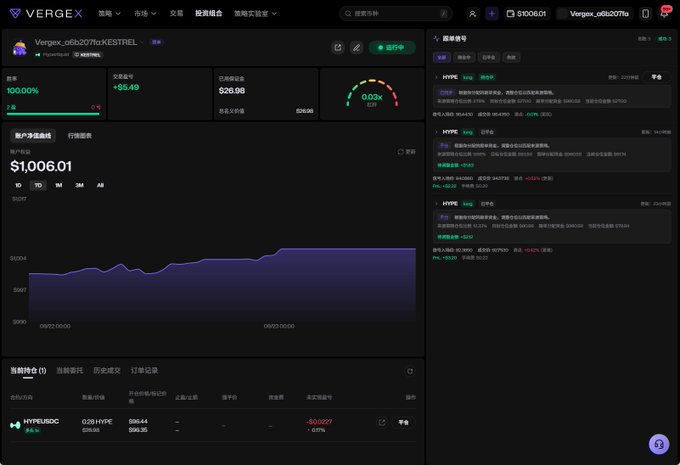Expand the second HYPE signal entry
The height and width of the screenshot is (465, 680).
click(x=436, y=132)
